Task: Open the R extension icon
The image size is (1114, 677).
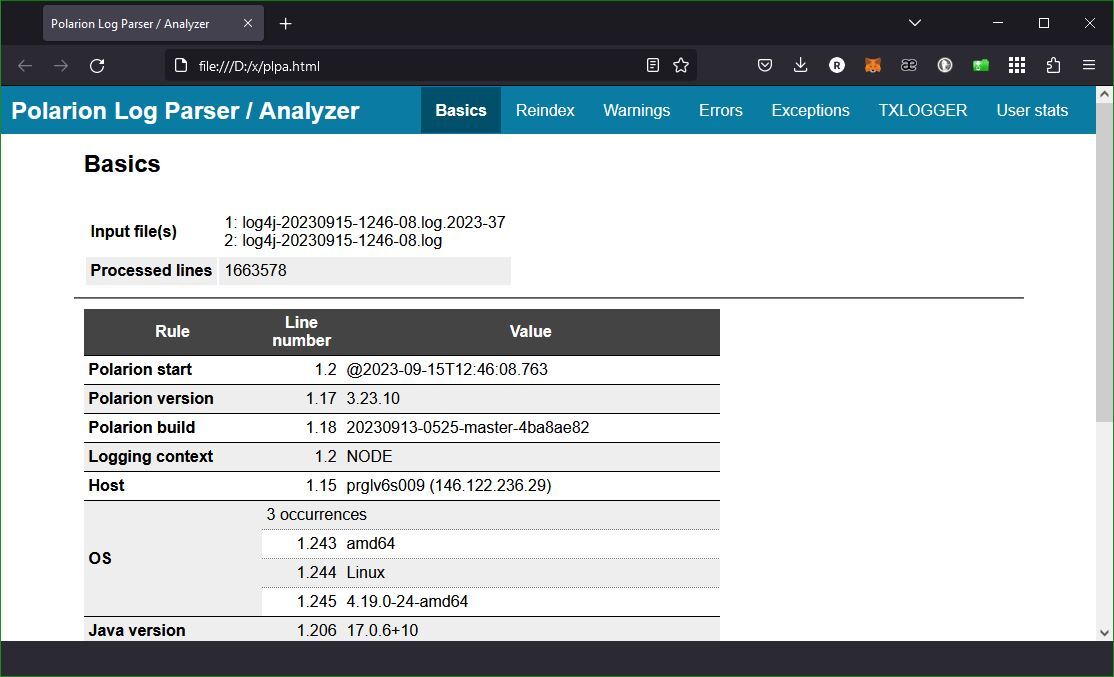Action: tap(837, 65)
